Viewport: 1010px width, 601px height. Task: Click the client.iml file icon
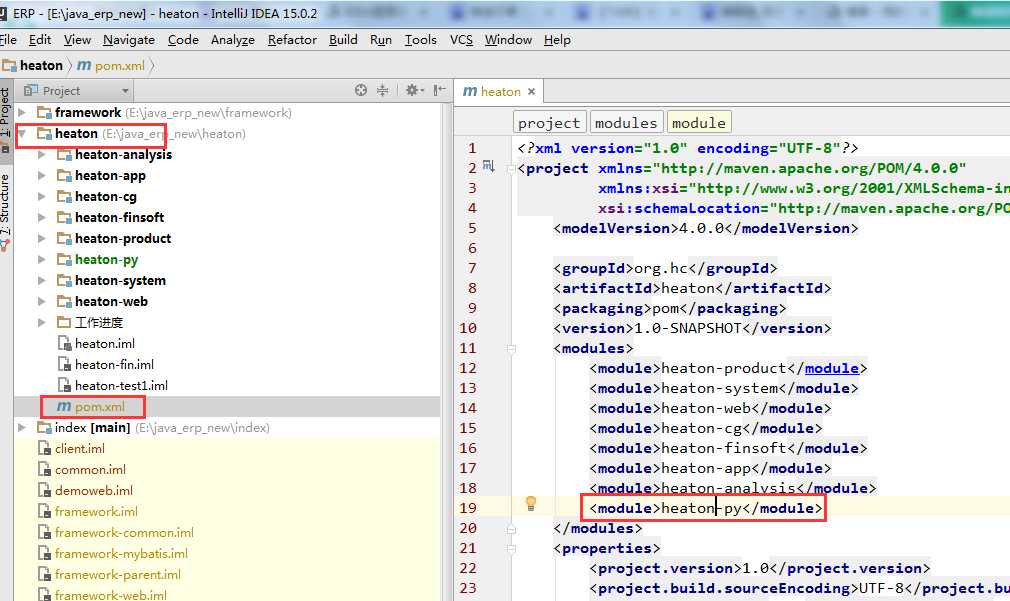(x=44, y=448)
